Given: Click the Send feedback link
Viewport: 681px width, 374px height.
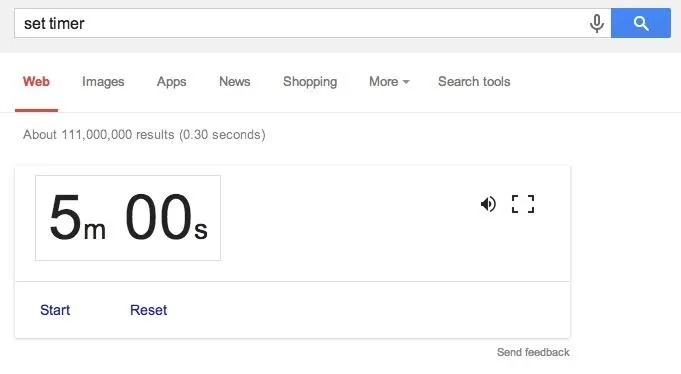Looking at the screenshot, I should (x=533, y=352).
